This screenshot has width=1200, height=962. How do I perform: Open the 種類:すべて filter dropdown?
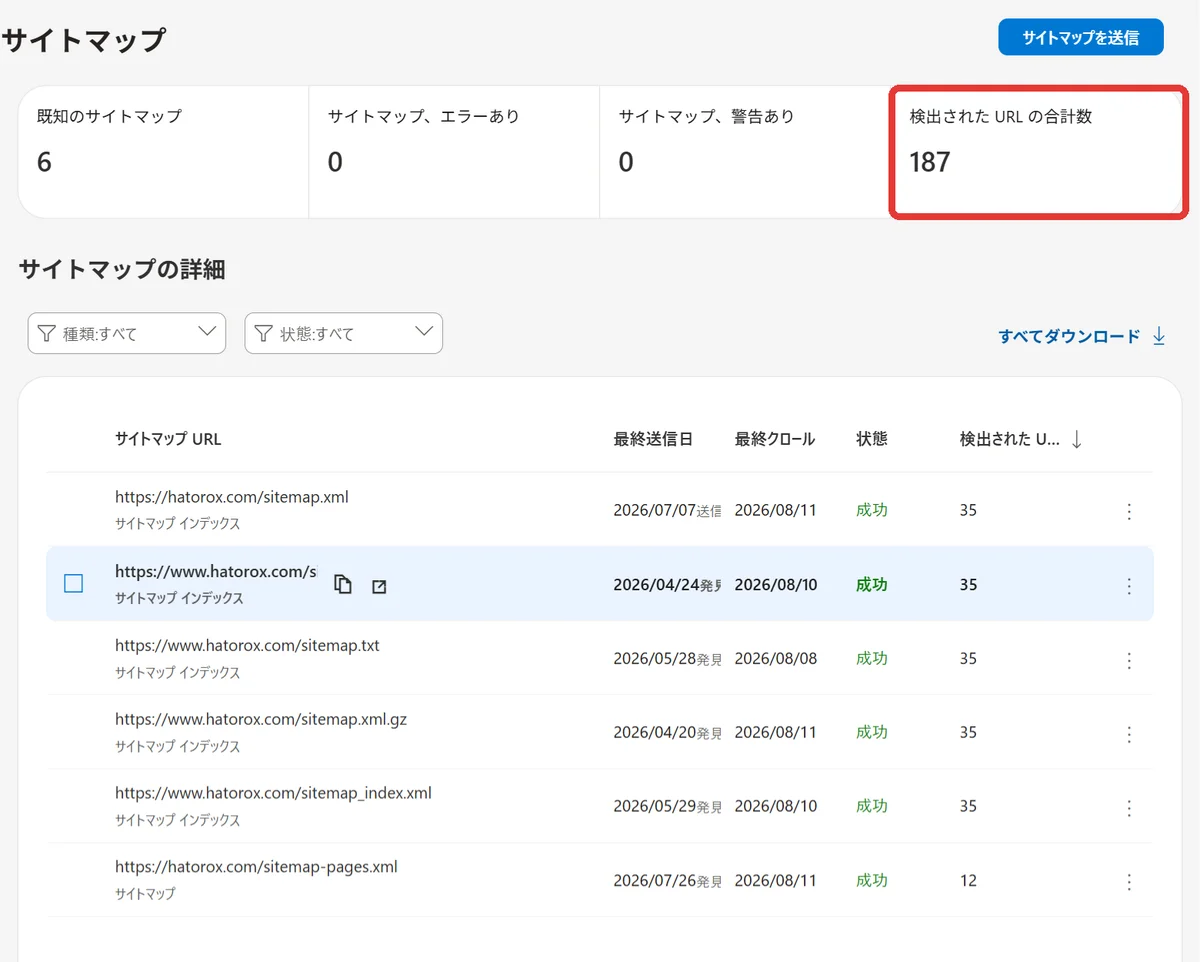pos(127,333)
